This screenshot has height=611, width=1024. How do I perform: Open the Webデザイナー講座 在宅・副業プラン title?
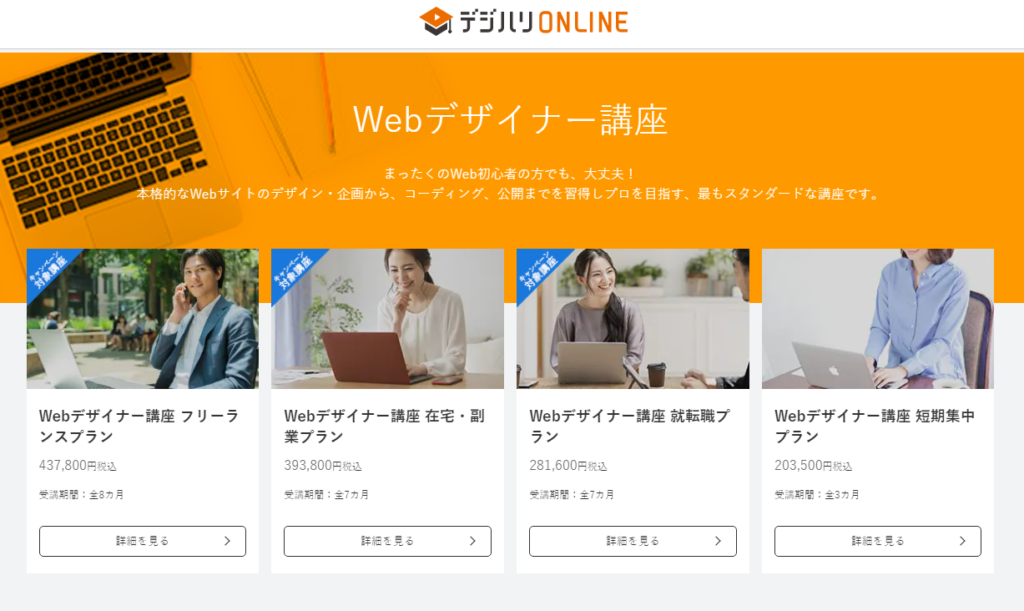coord(385,426)
